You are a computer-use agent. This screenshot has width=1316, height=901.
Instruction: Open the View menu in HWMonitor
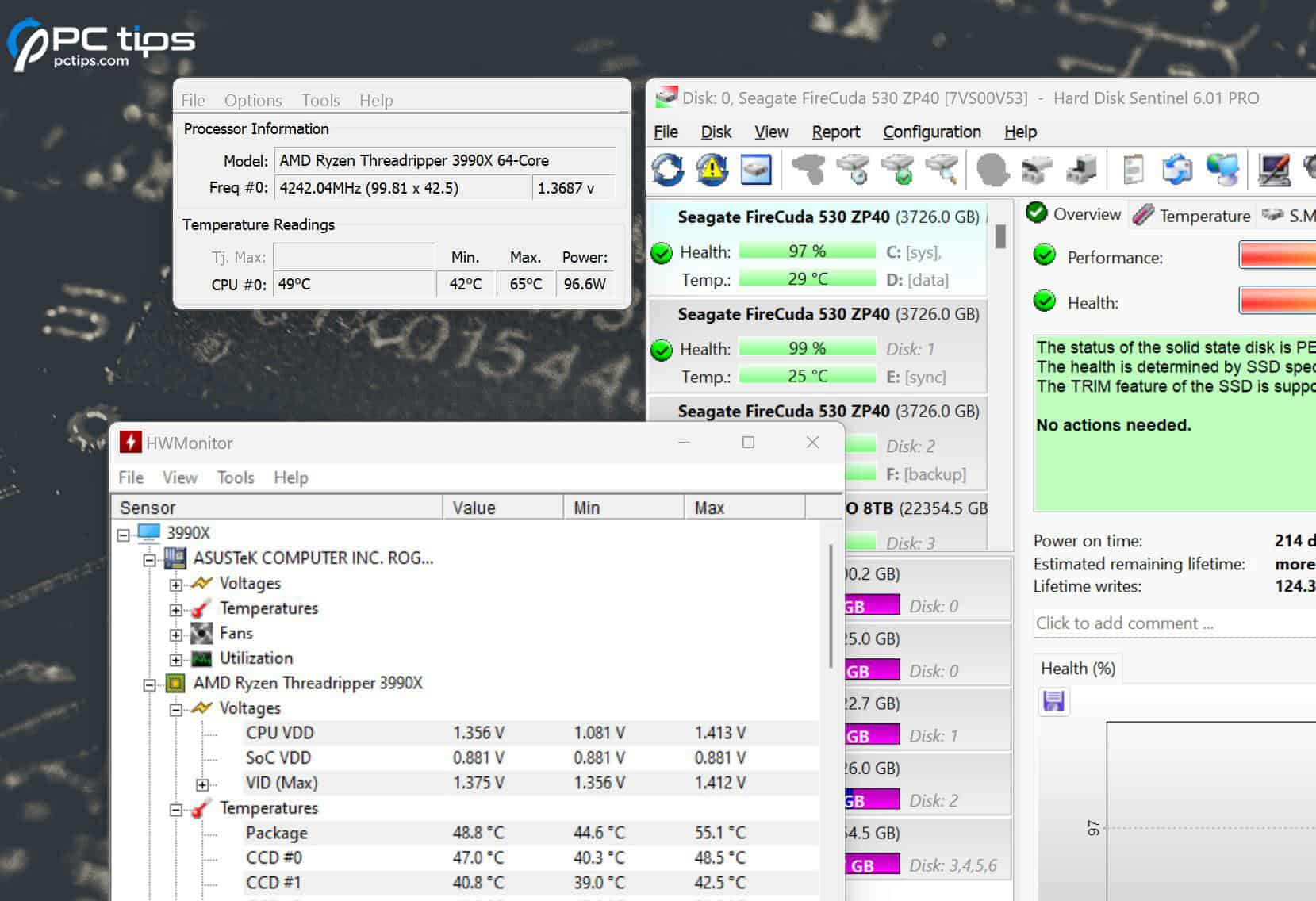tap(179, 477)
